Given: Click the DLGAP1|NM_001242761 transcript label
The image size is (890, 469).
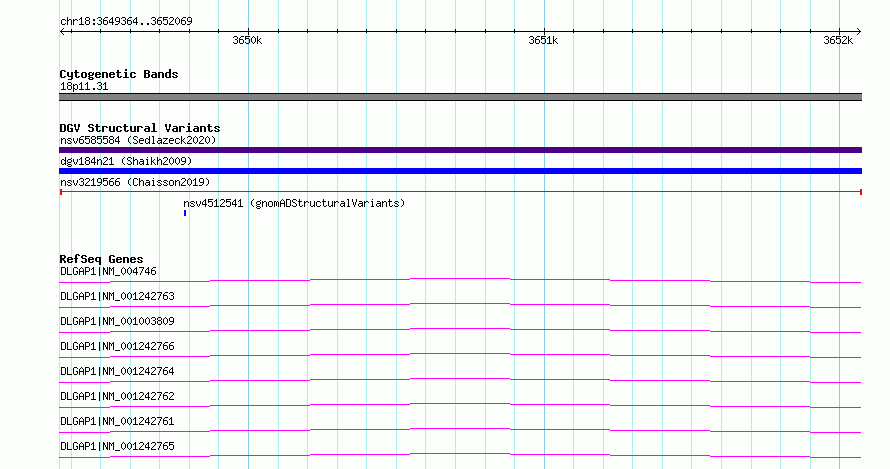Looking at the screenshot, I should click(117, 421).
